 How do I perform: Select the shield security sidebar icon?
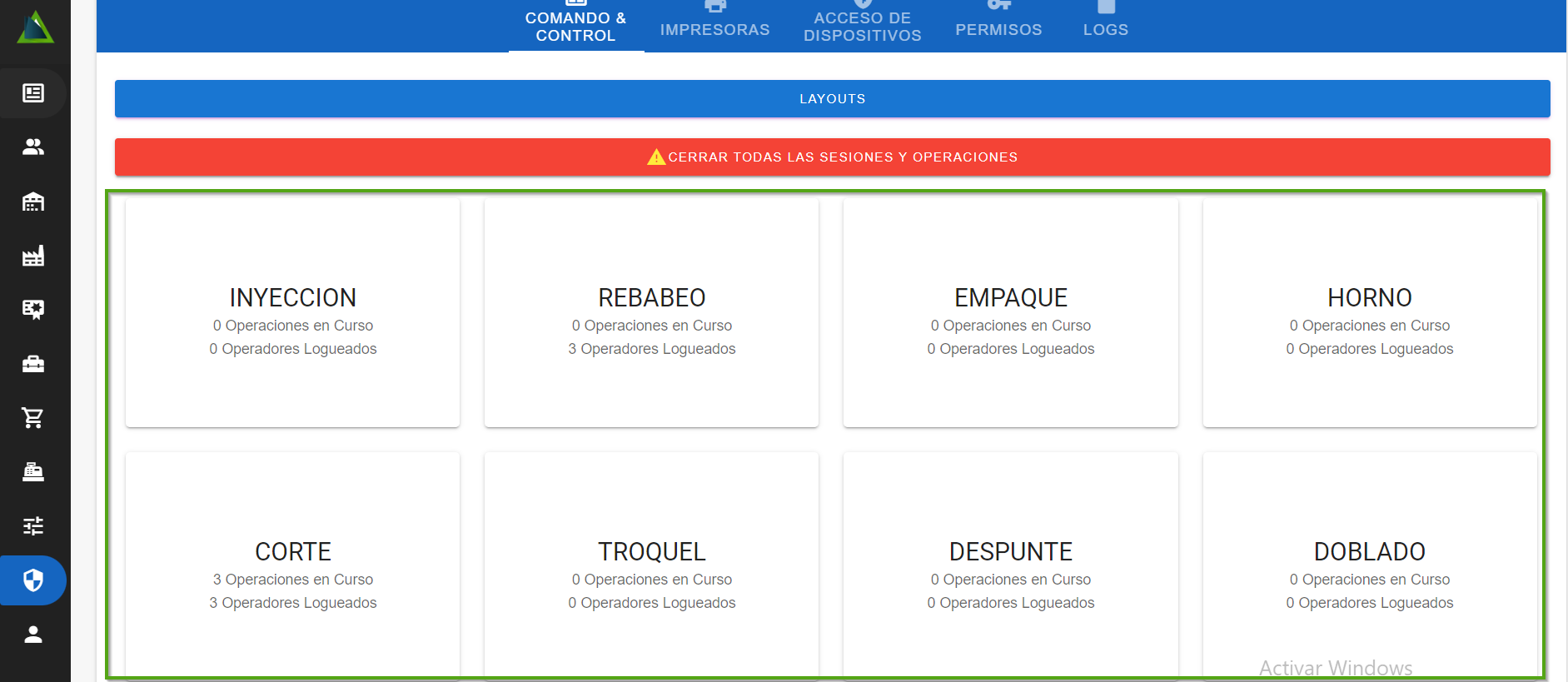(33, 580)
